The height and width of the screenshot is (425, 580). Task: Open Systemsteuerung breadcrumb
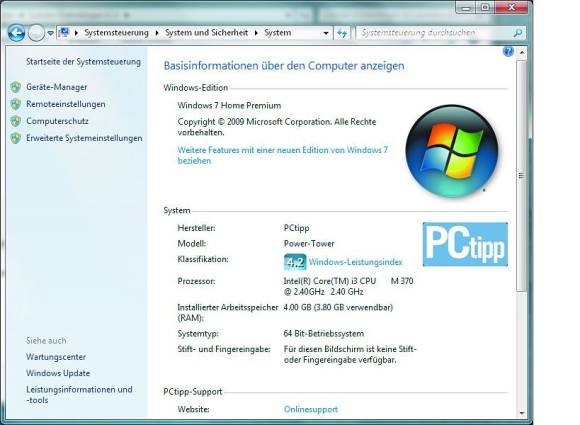[x=116, y=33]
